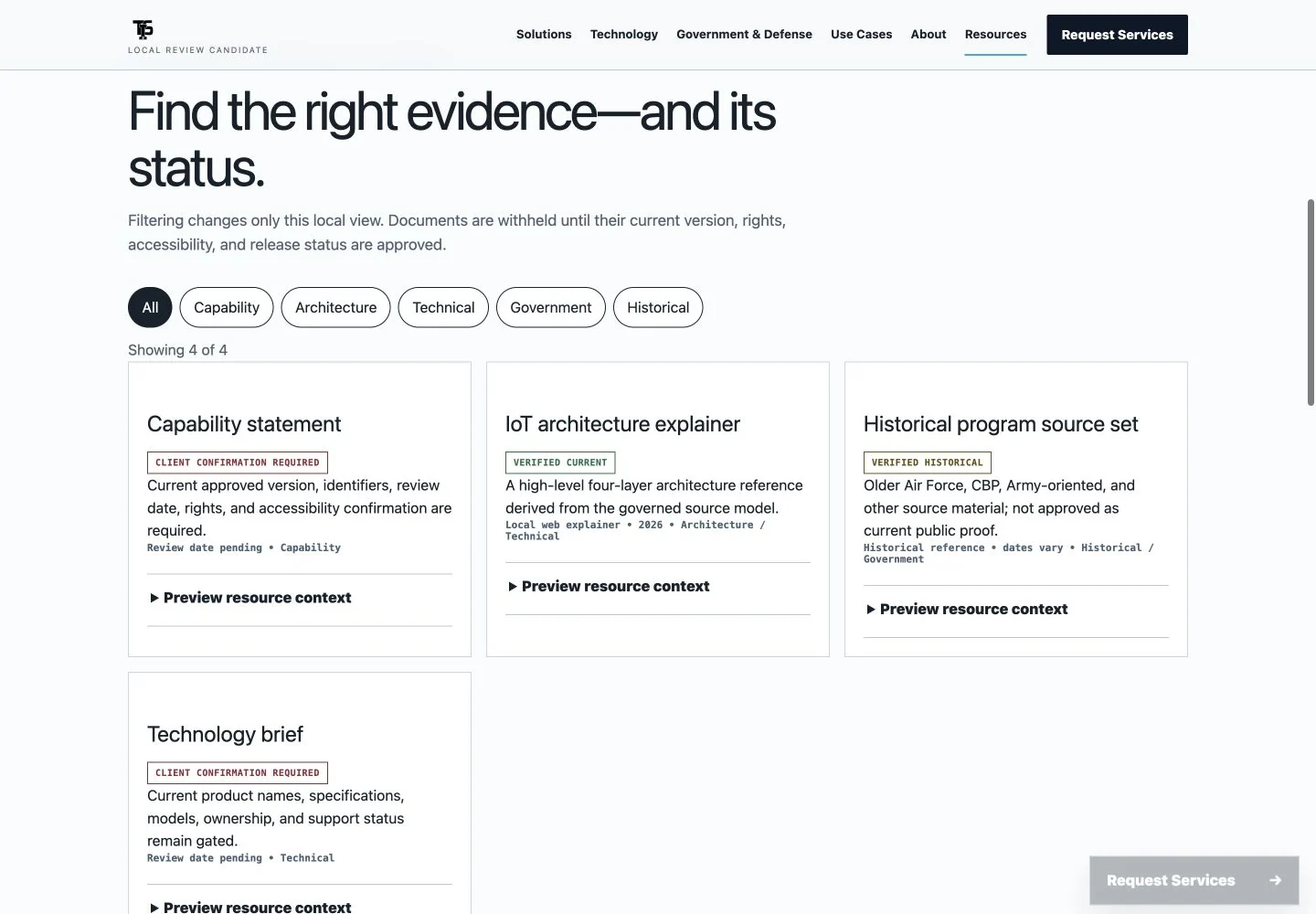Image resolution: width=1316 pixels, height=914 pixels.
Task: Click the header Request Services button
Action: pos(1117,35)
